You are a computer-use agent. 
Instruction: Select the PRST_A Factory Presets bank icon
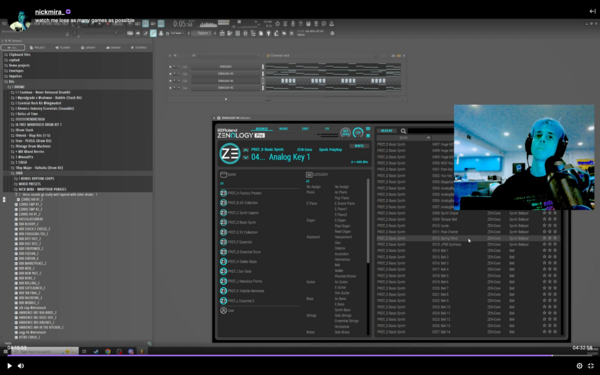coord(223,193)
